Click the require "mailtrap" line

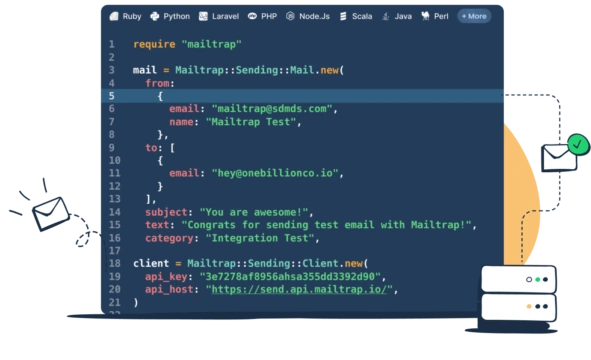pyautogui.click(x=187, y=44)
